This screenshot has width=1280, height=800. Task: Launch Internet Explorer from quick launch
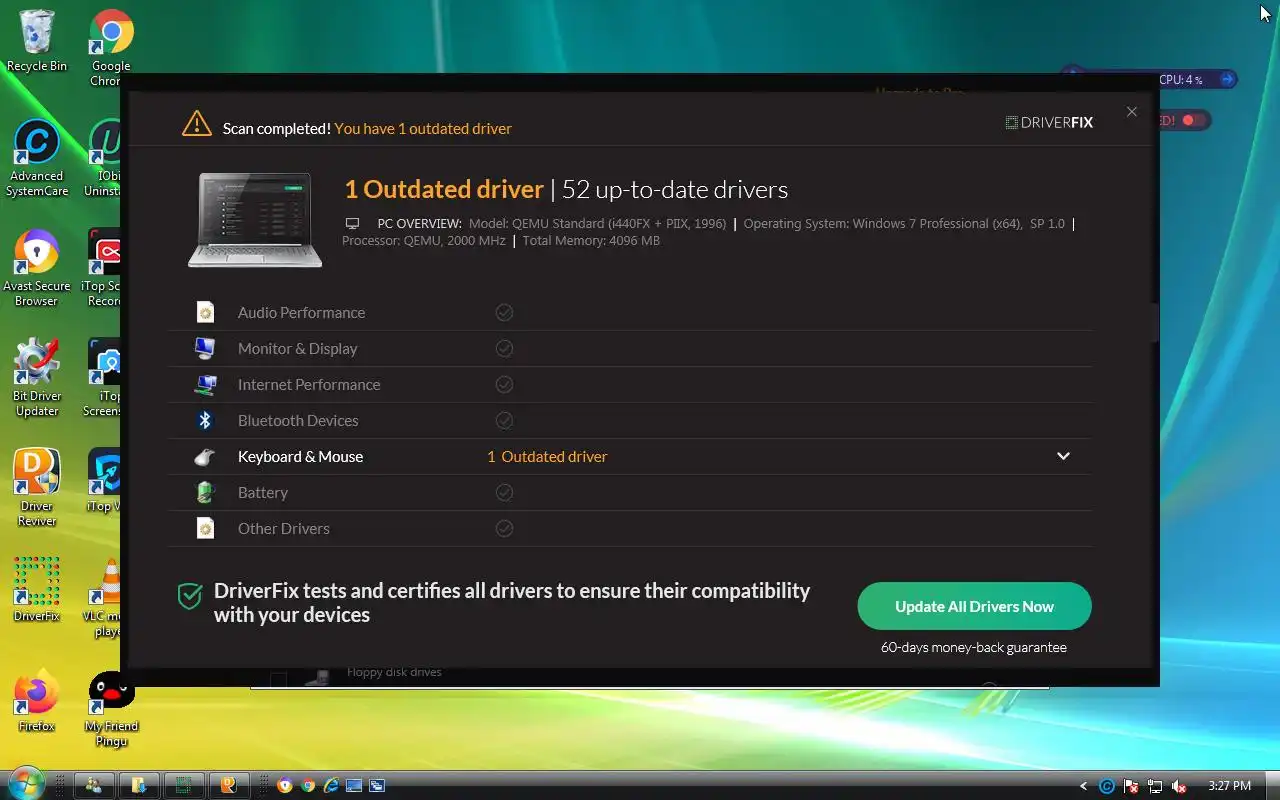click(x=331, y=786)
